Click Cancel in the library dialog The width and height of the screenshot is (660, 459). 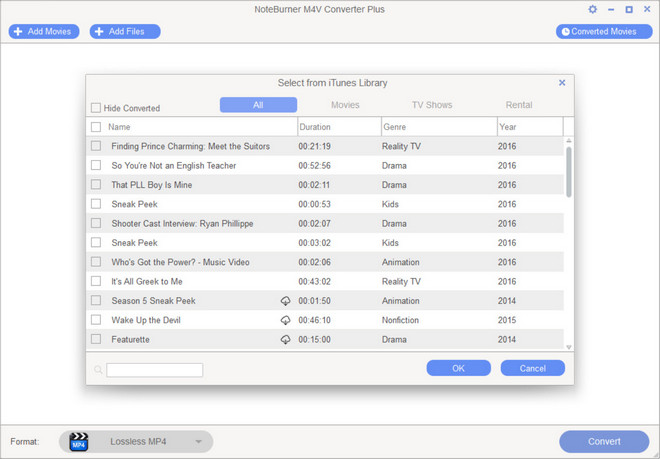532,368
